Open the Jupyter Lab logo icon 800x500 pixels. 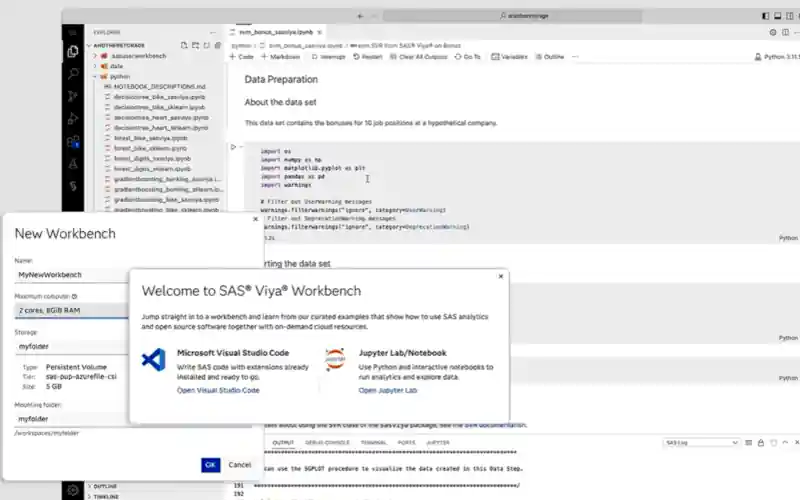click(x=335, y=360)
